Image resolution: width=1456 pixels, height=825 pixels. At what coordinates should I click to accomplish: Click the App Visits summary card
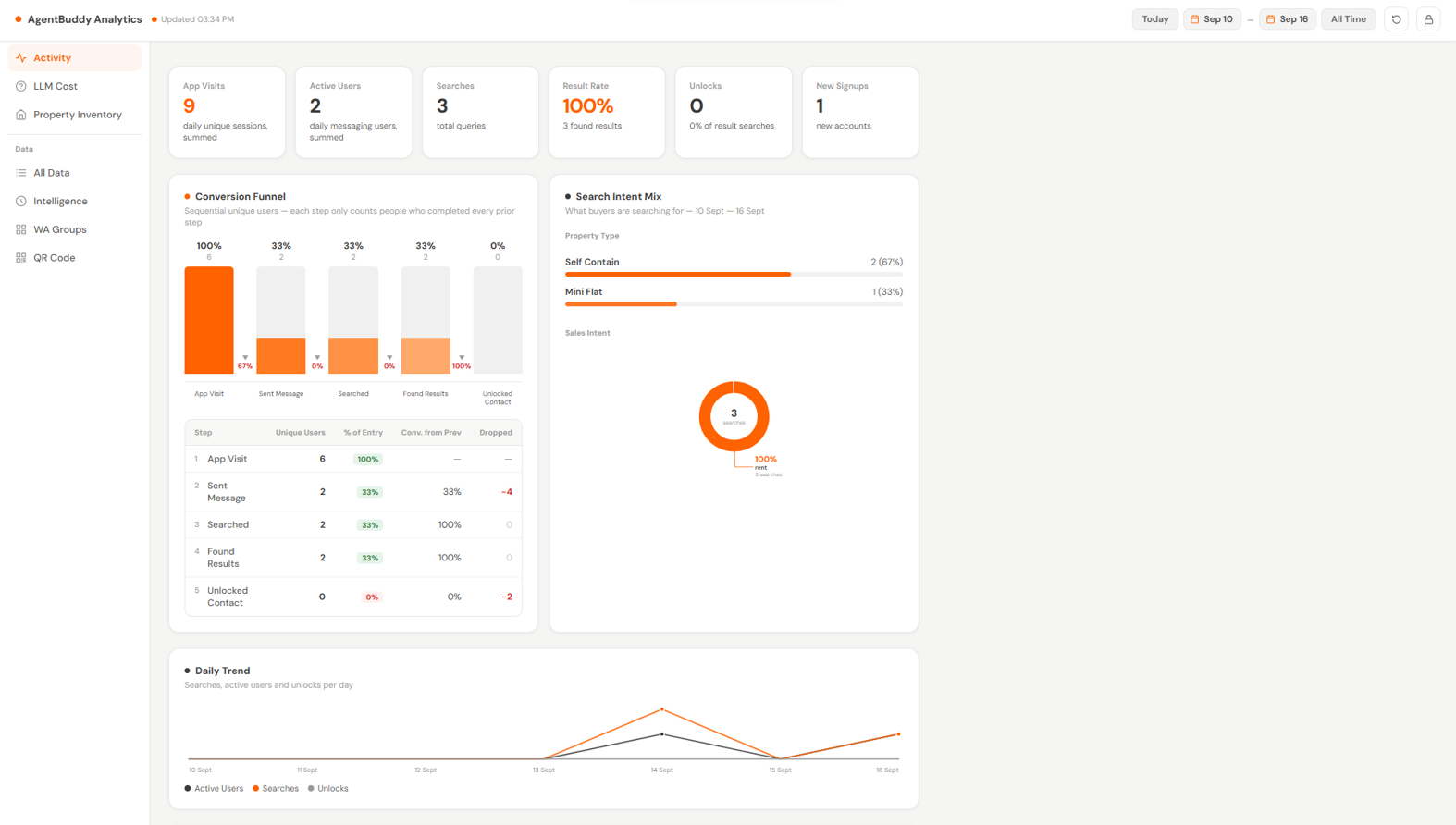227,112
